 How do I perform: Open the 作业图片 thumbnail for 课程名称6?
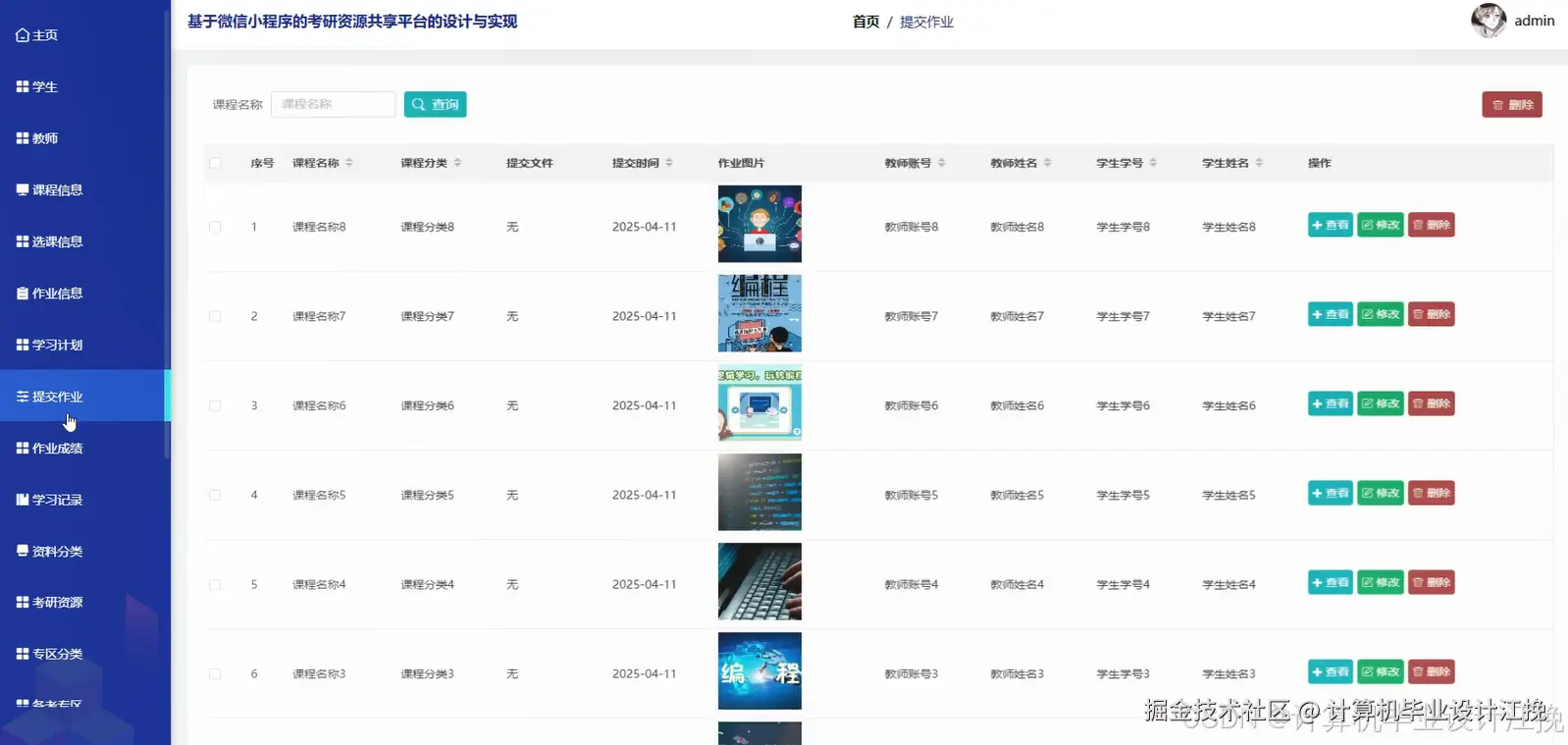tap(759, 402)
